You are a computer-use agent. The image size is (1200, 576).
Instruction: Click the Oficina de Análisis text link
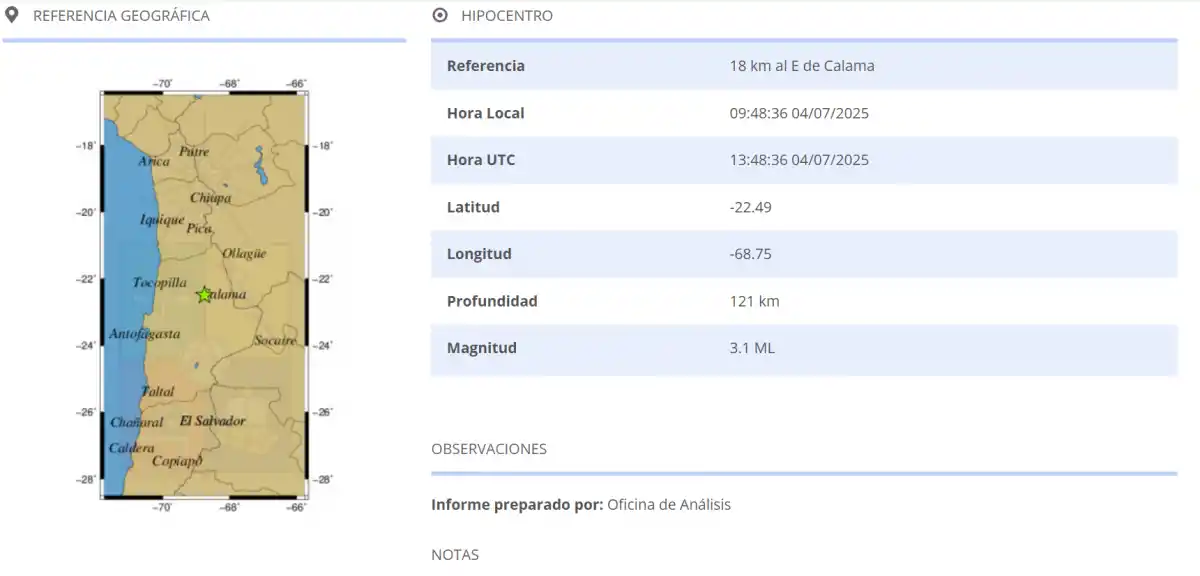point(668,504)
